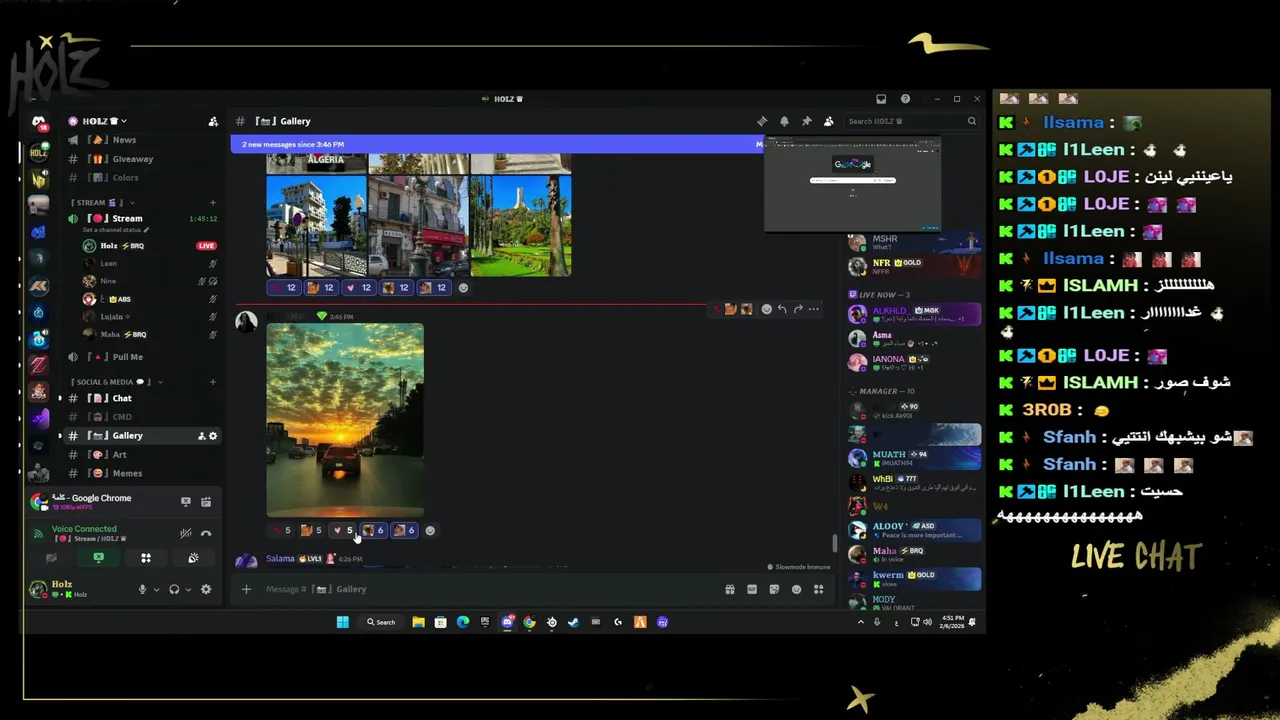
Task: Open sticker picker in message bar
Action: pos(774,589)
